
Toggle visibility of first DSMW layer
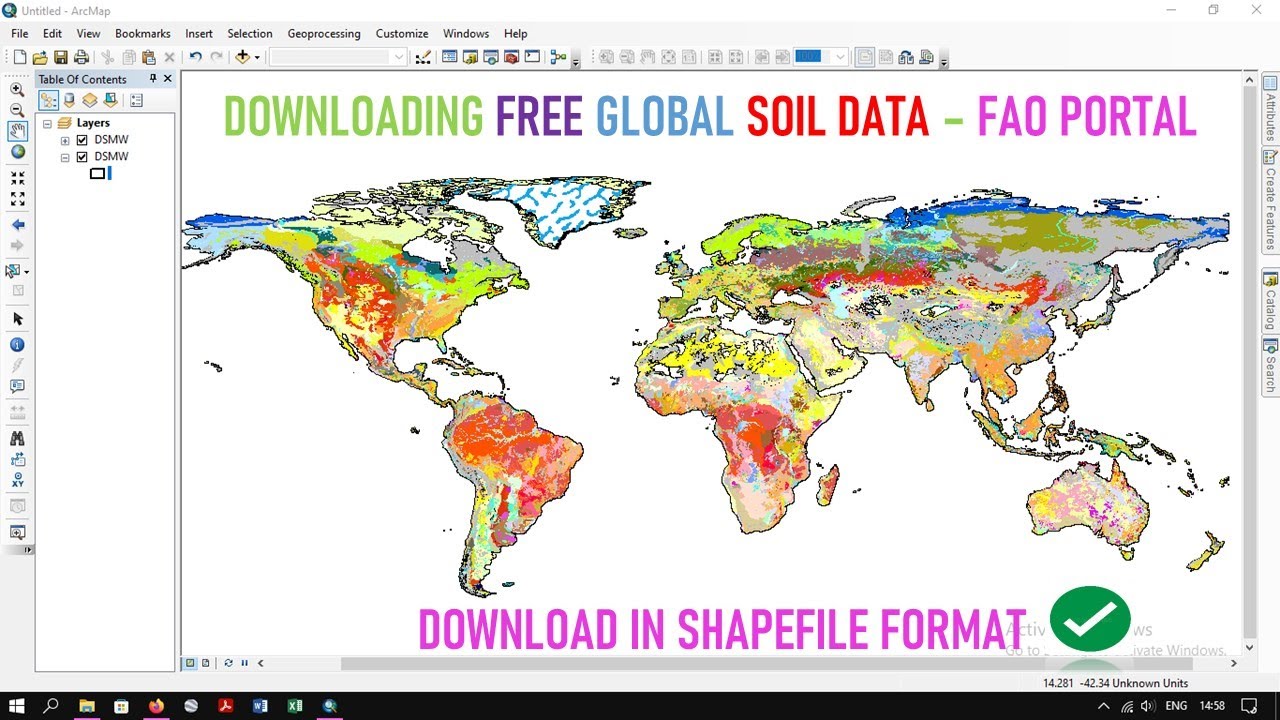[x=82, y=140]
